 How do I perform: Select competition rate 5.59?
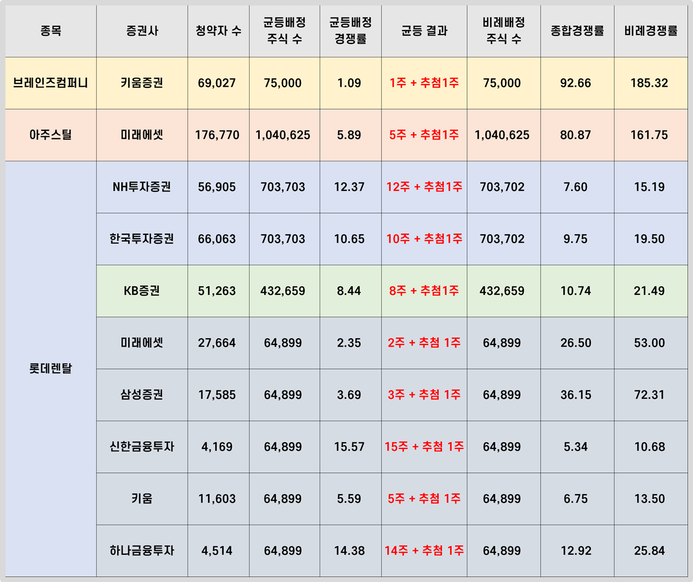click(349, 498)
